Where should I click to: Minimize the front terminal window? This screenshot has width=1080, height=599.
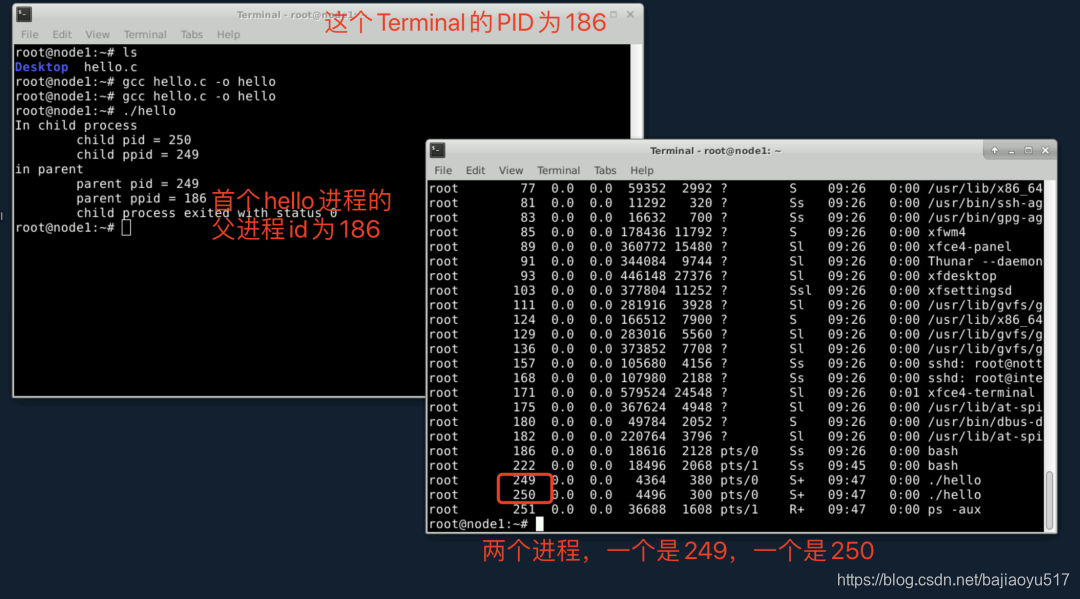(x=1011, y=151)
